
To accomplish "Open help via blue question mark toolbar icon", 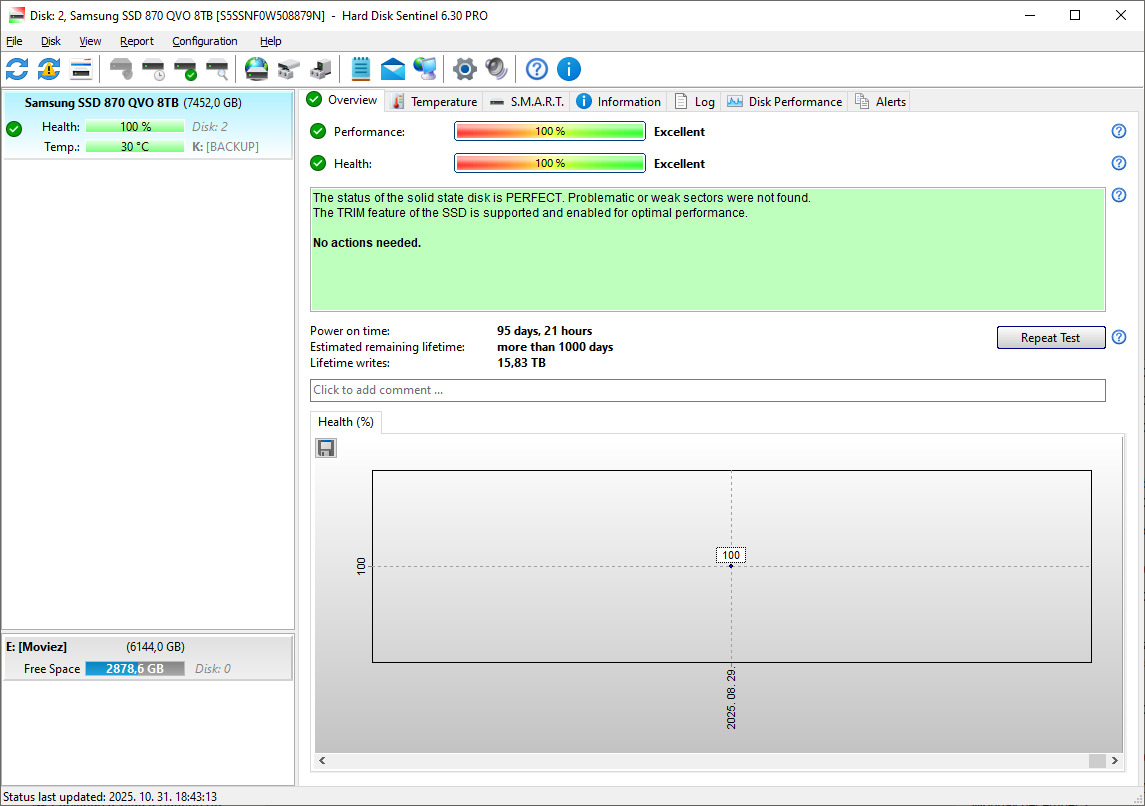I will coord(537,69).
